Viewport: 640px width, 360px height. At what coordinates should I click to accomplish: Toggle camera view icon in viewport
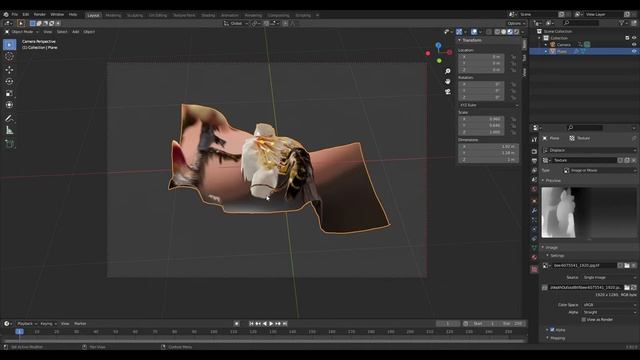tap(448, 91)
